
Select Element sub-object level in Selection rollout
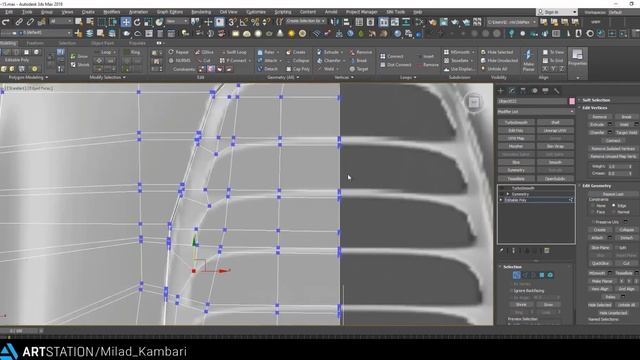pyautogui.click(x=550, y=275)
